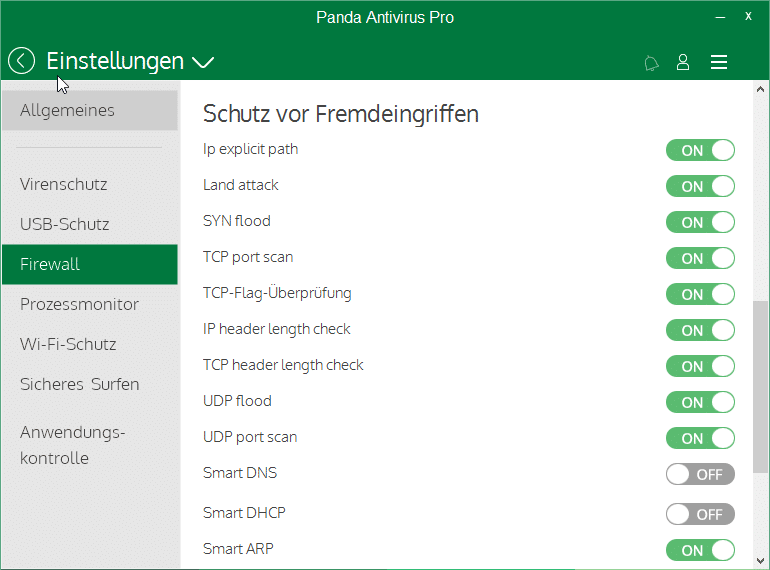The image size is (770, 570).
Task: Open Sicheres Surfen settings
Action: pos(80,384)
